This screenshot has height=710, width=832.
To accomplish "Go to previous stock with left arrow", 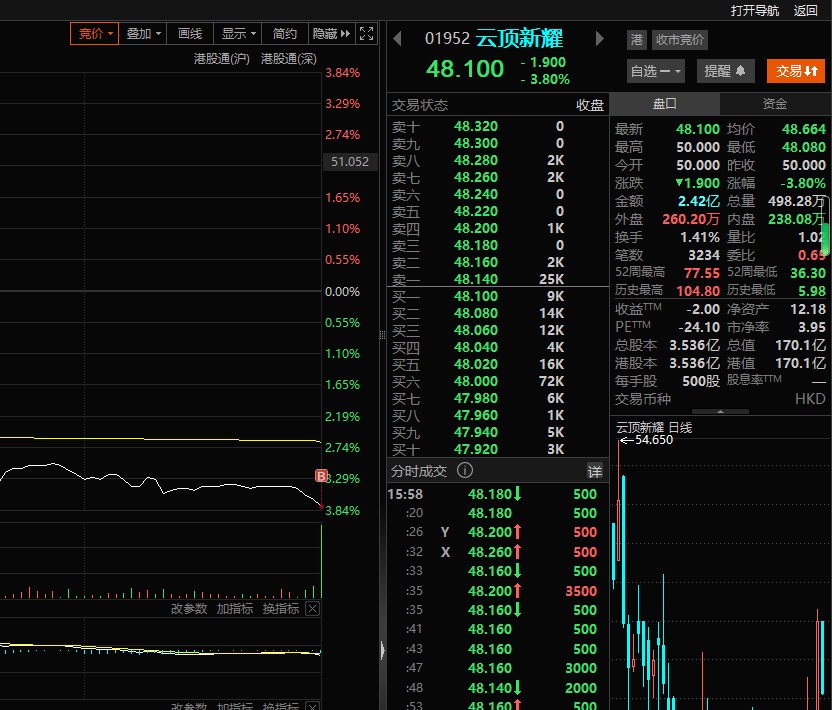I will (x=397, y=38).
